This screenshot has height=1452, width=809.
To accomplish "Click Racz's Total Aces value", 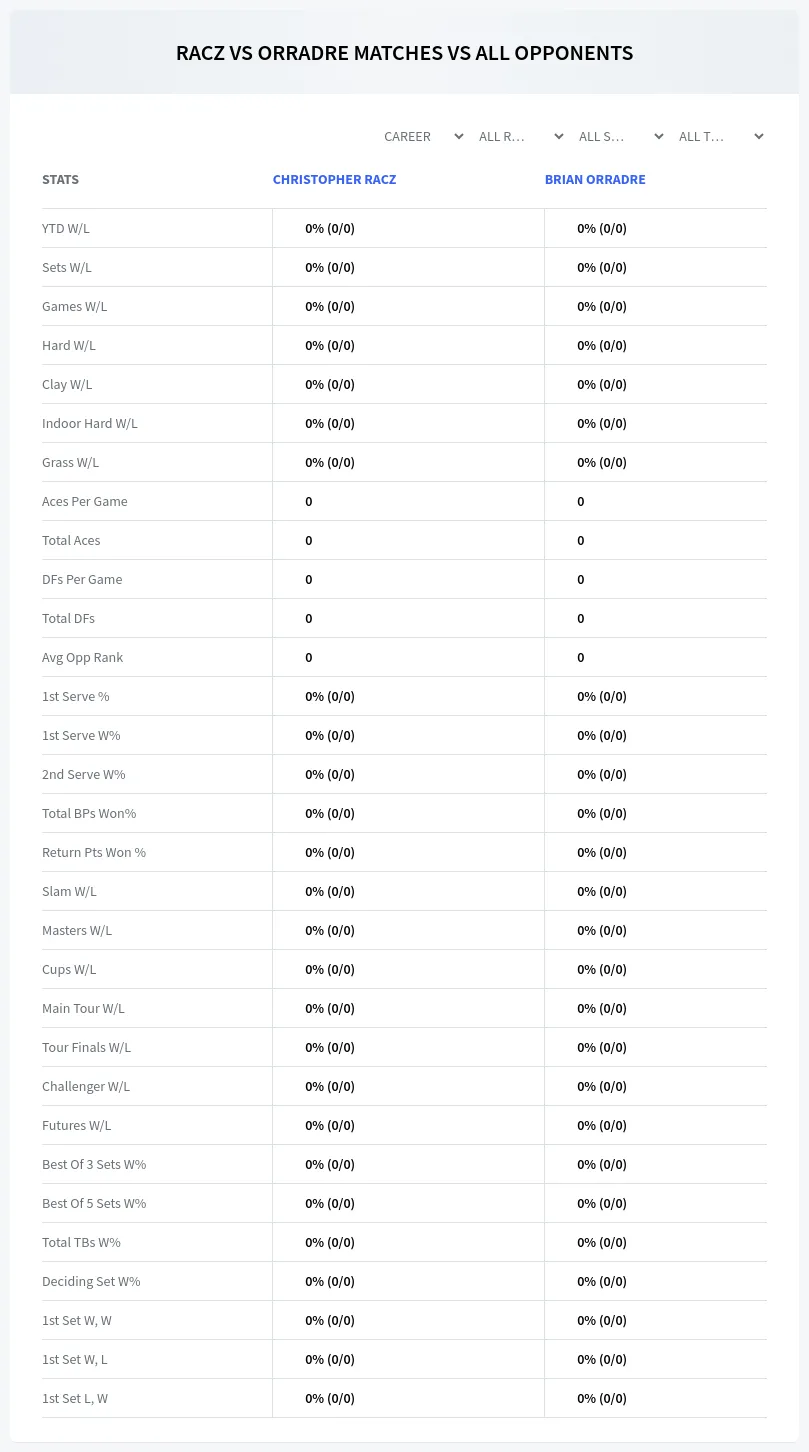I will click(x=309, y=540).
